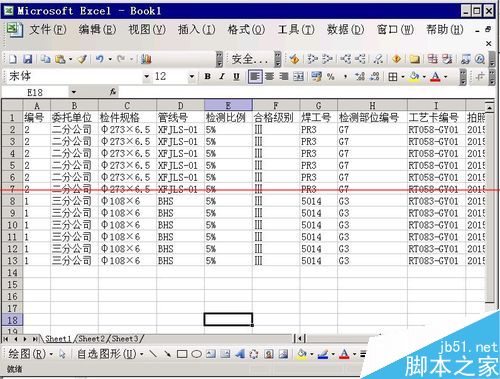Apply borders to selected cells

point(393,77)
